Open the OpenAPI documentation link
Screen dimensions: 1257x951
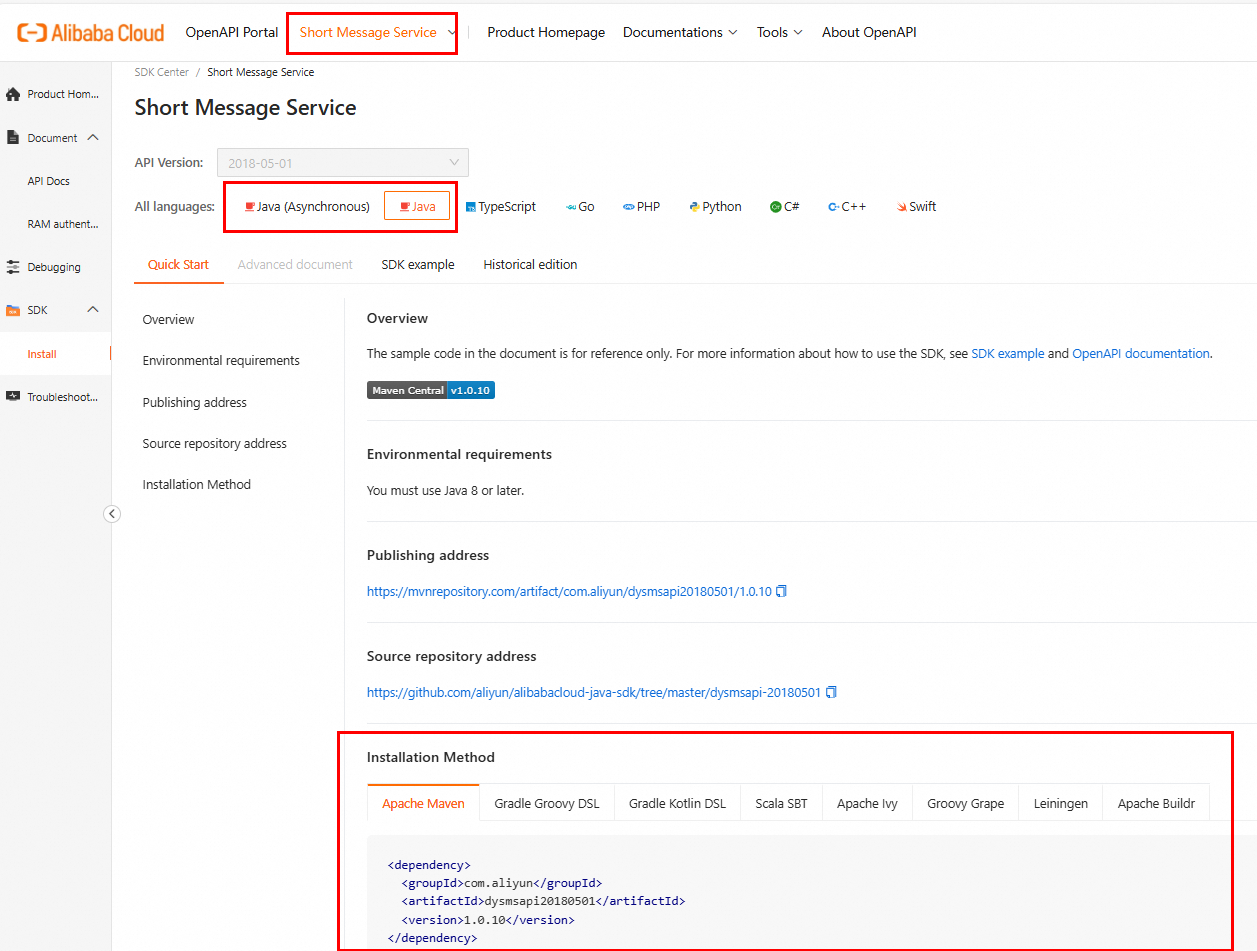click(x=1141, y=354)
